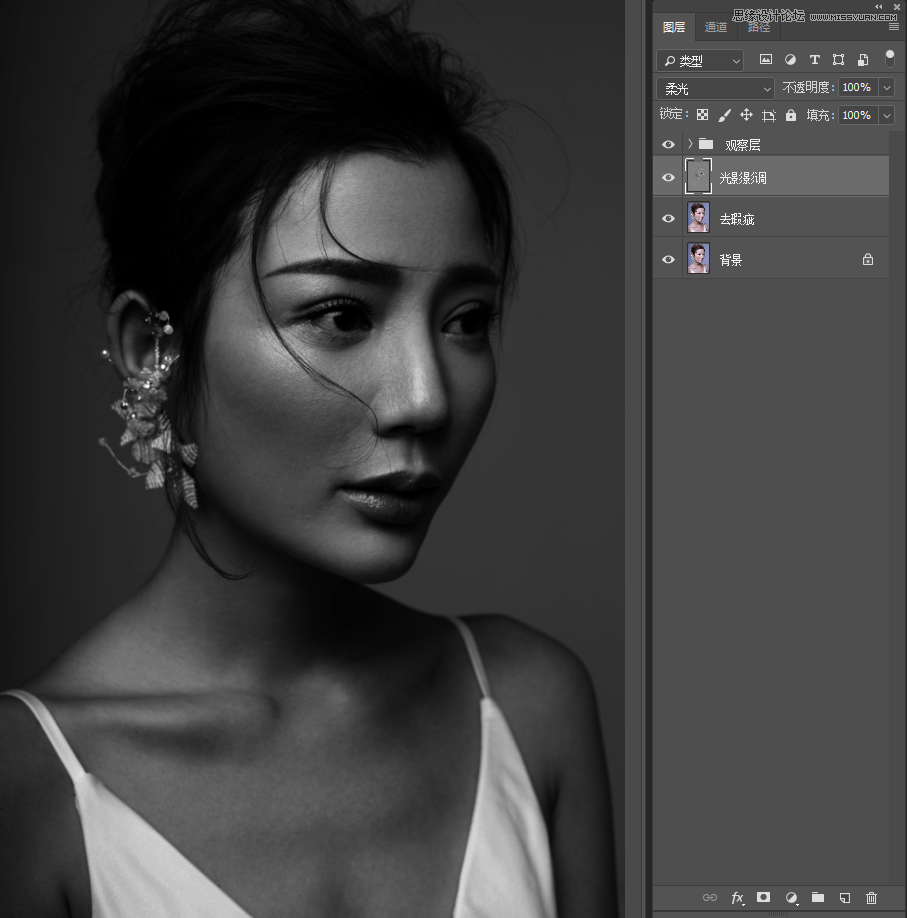The height and width of the screenshot is (918, 907).
Task: Create new fill or adjustment layer
Action: (x=791, y=898)
